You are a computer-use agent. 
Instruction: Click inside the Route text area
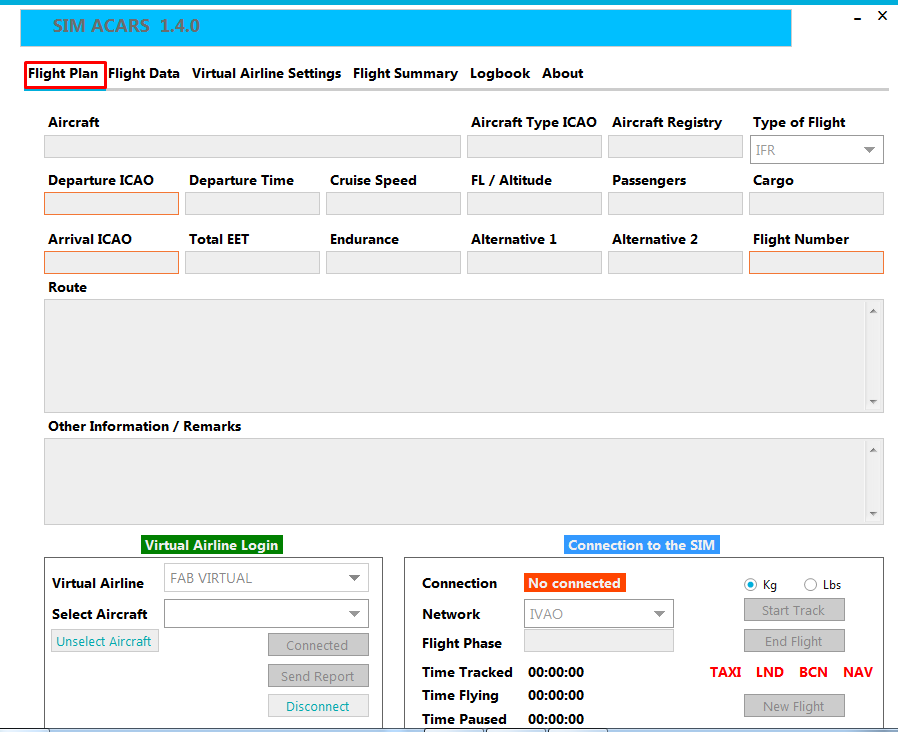tap(450, 355)
